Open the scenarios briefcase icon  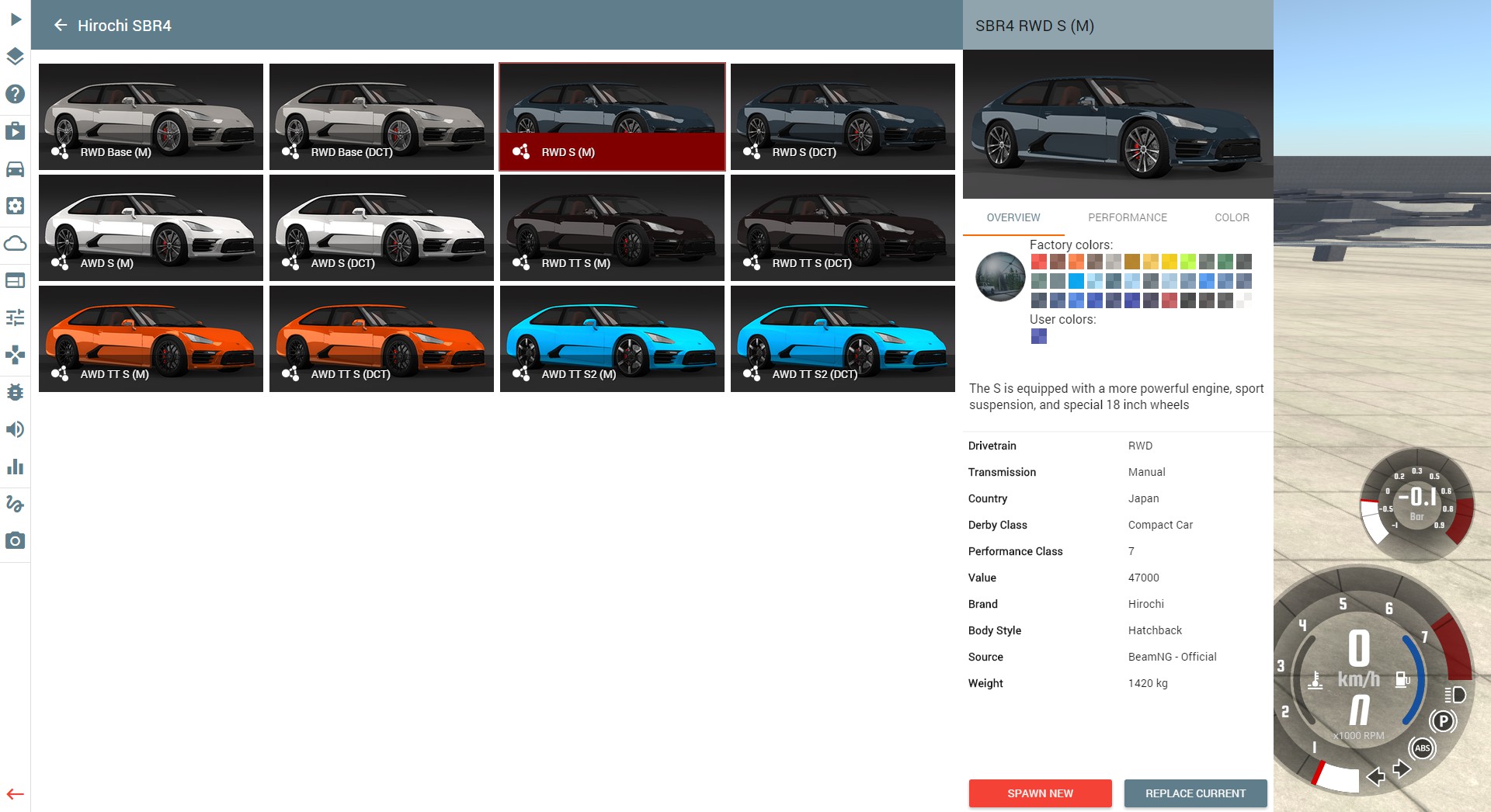[x=16, y=131]
